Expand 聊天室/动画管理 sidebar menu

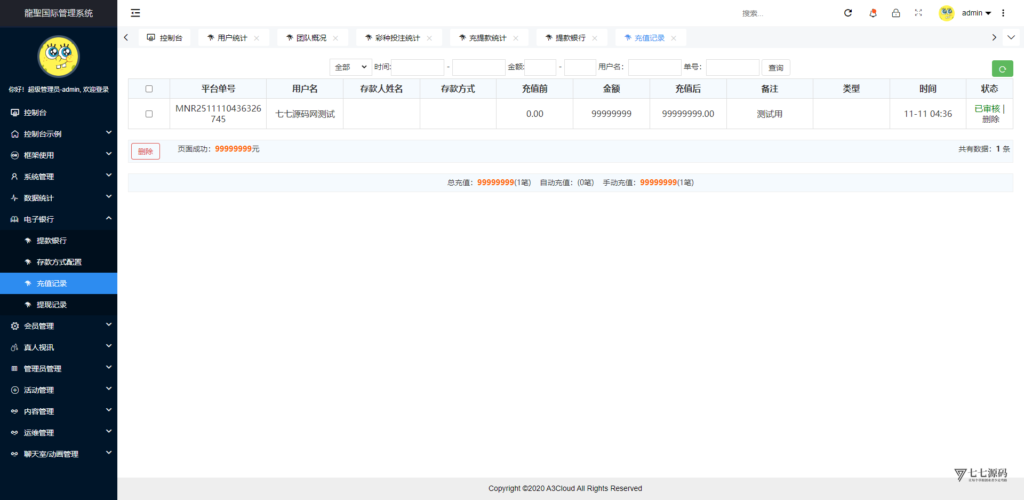pos(59,454)
